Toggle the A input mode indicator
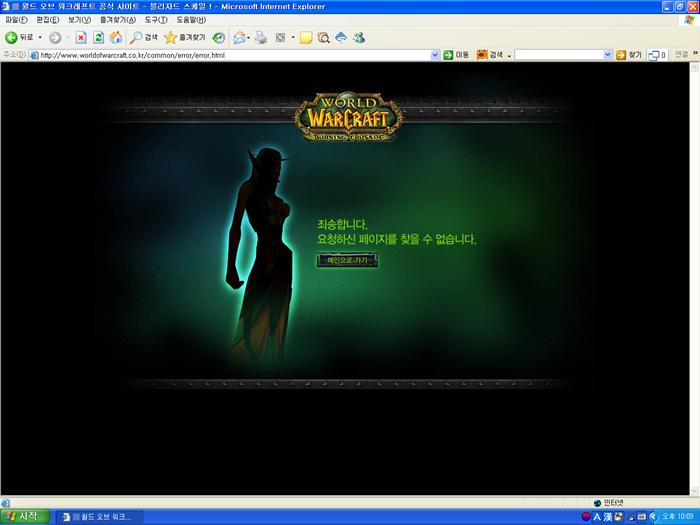700x525 pixels. [597, 517]
